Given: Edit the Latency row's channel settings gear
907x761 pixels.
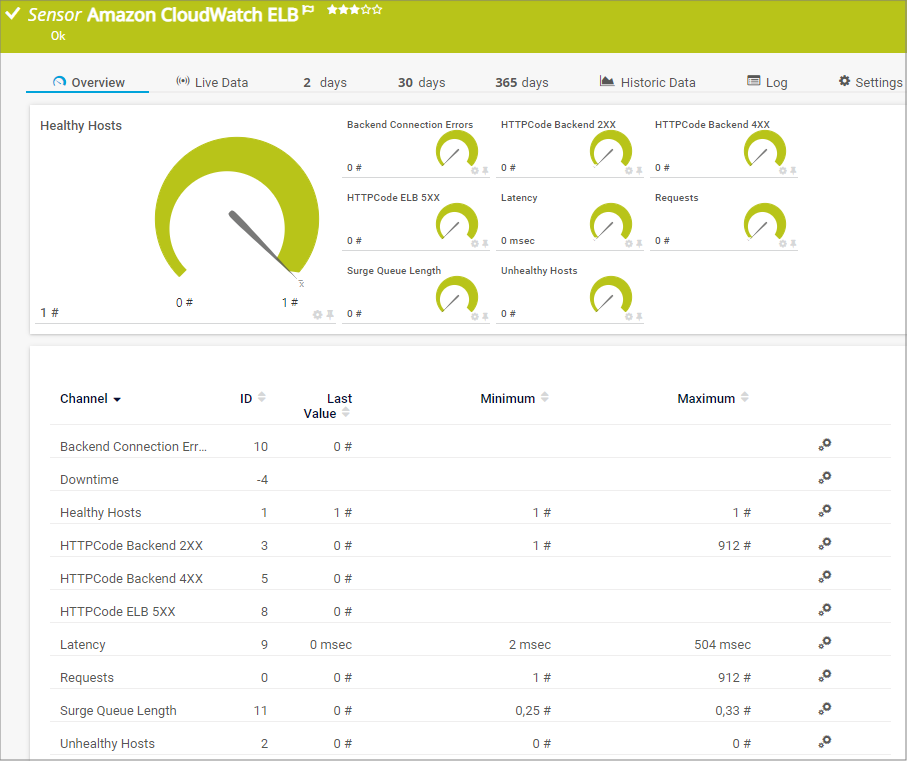Looking at the screenshot, I should [824, 643].
